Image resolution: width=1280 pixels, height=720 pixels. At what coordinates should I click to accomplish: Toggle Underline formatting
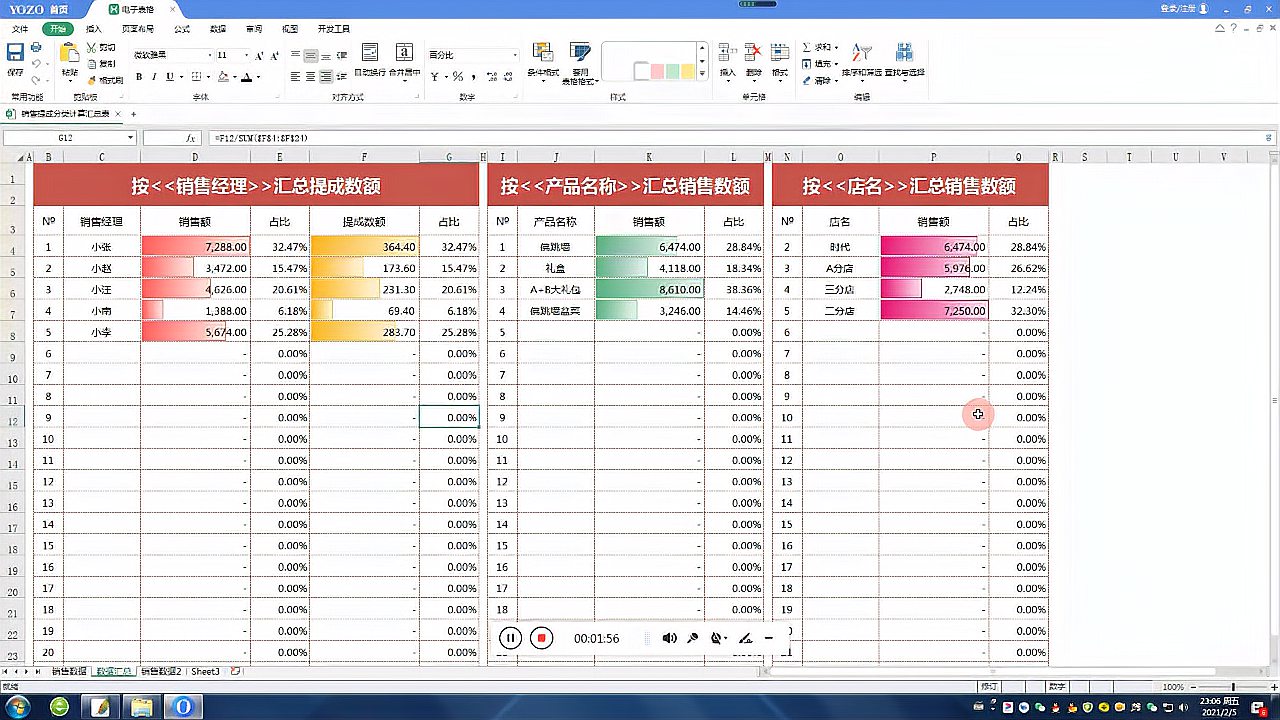[169, 77]
